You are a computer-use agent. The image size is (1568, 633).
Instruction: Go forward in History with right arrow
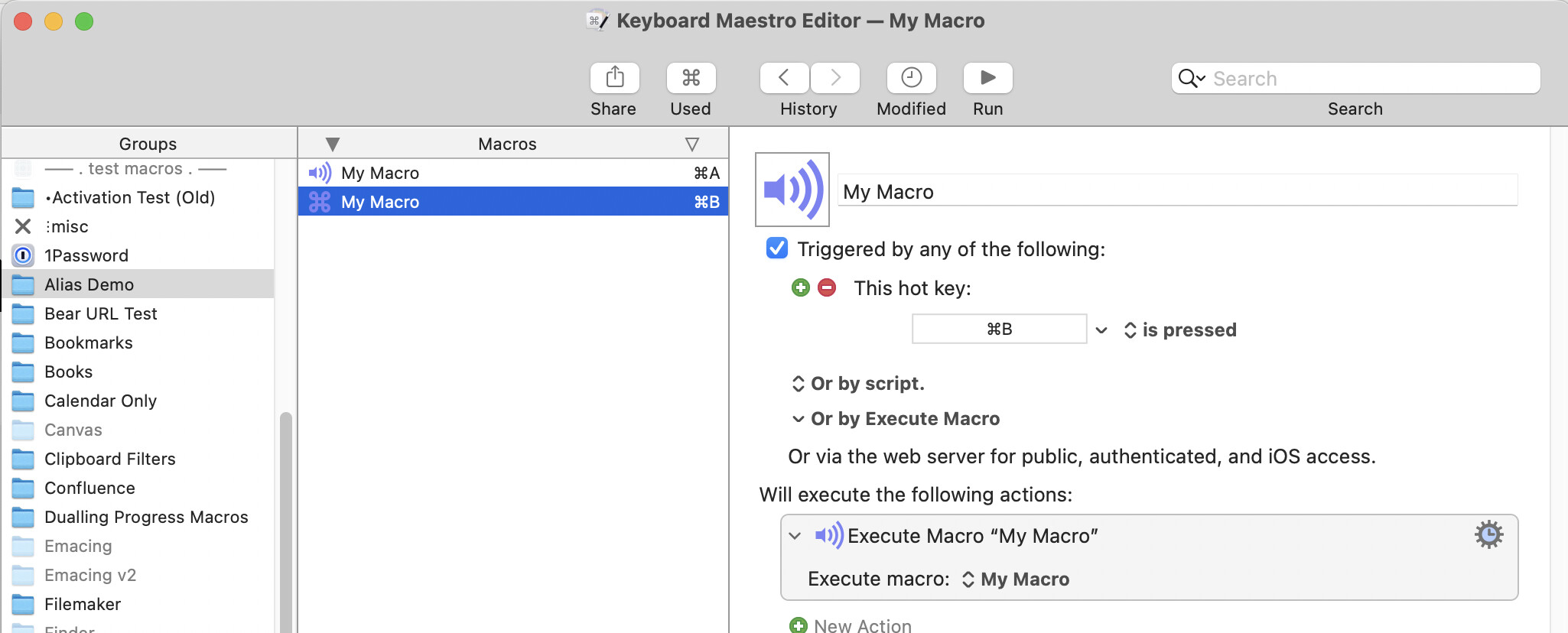tap(835, 78)
